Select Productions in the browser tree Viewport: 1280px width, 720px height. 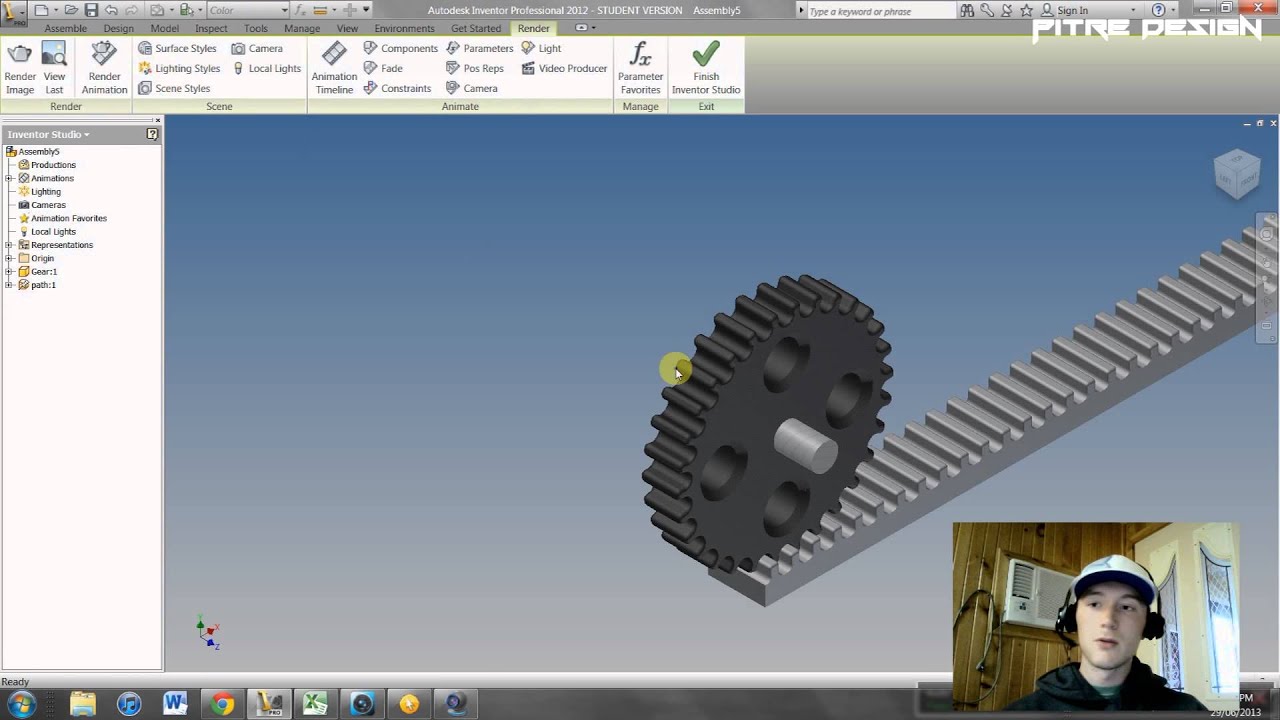[x=53, y=165]
